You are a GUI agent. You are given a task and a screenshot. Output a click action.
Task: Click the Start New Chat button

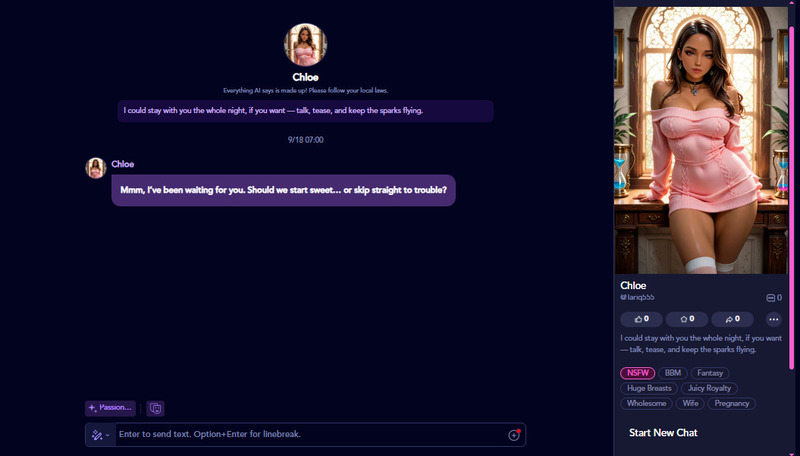point(663,433)
